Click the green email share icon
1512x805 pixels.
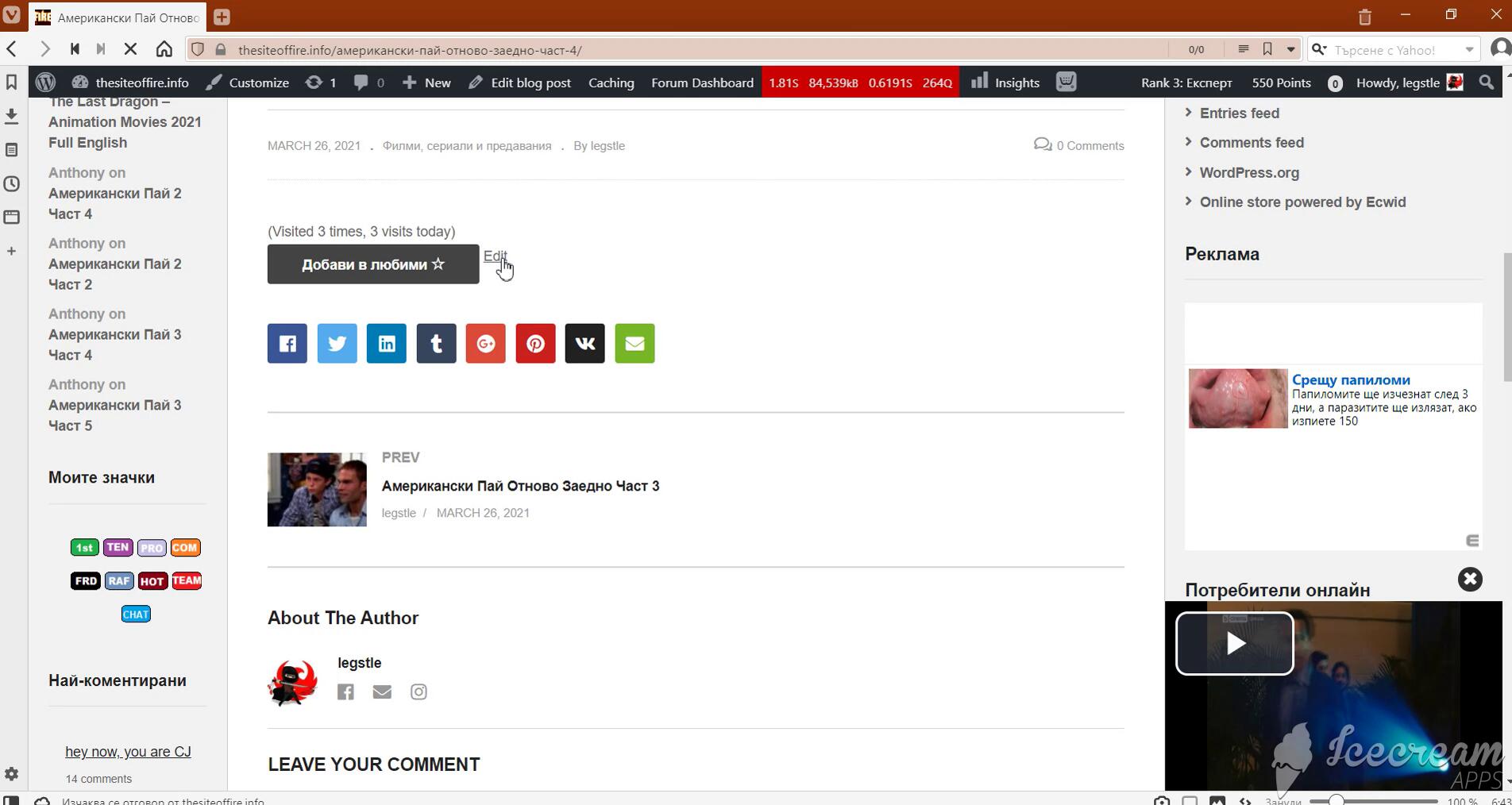coord(634,343)
